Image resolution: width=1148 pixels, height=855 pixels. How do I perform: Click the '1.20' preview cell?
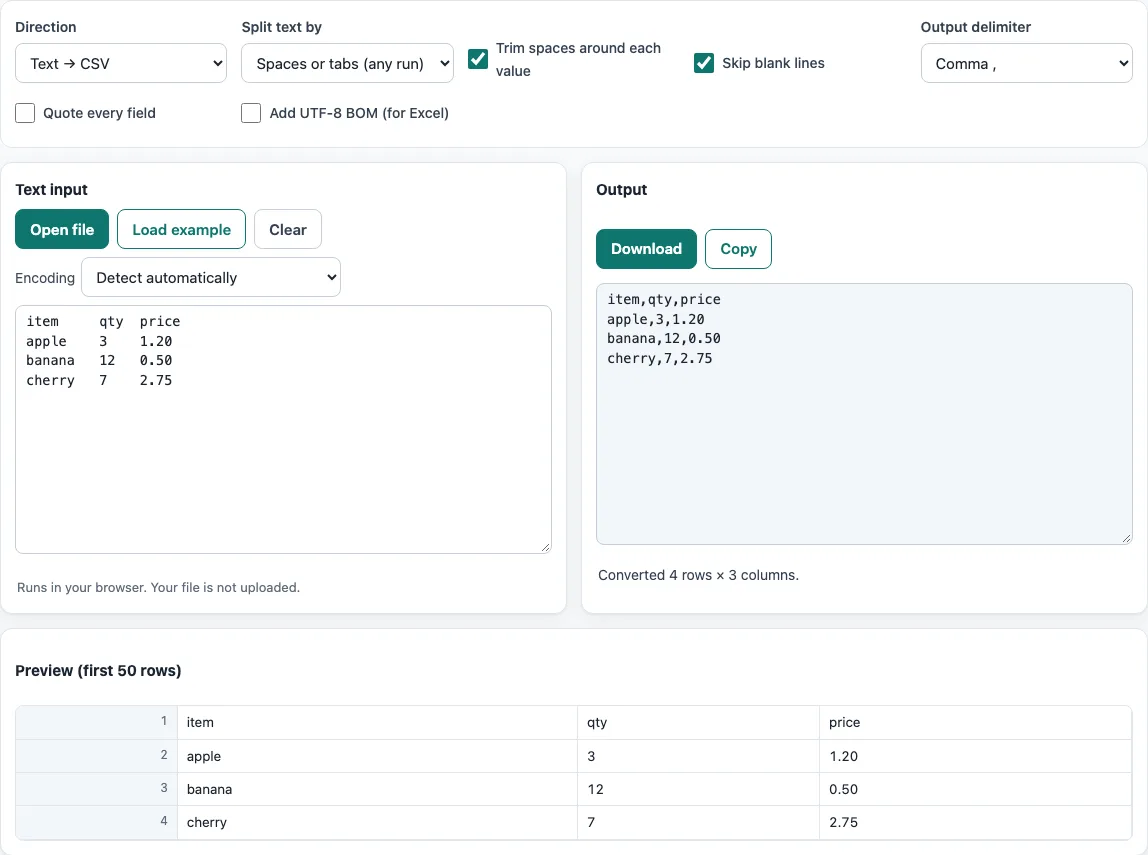click(975, 756)
